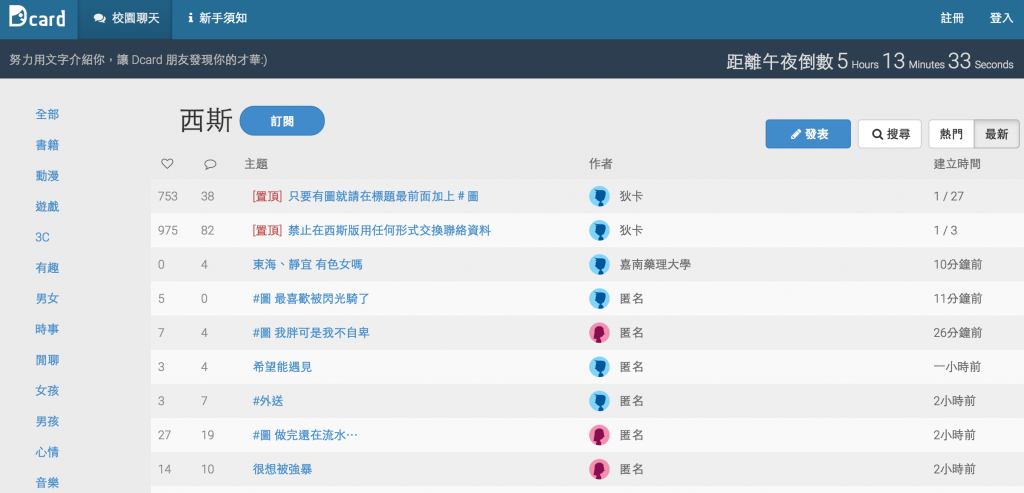This screenshot has height=493, width=1024.
Task: Click like count 975
Action: [x=168, y=231]
